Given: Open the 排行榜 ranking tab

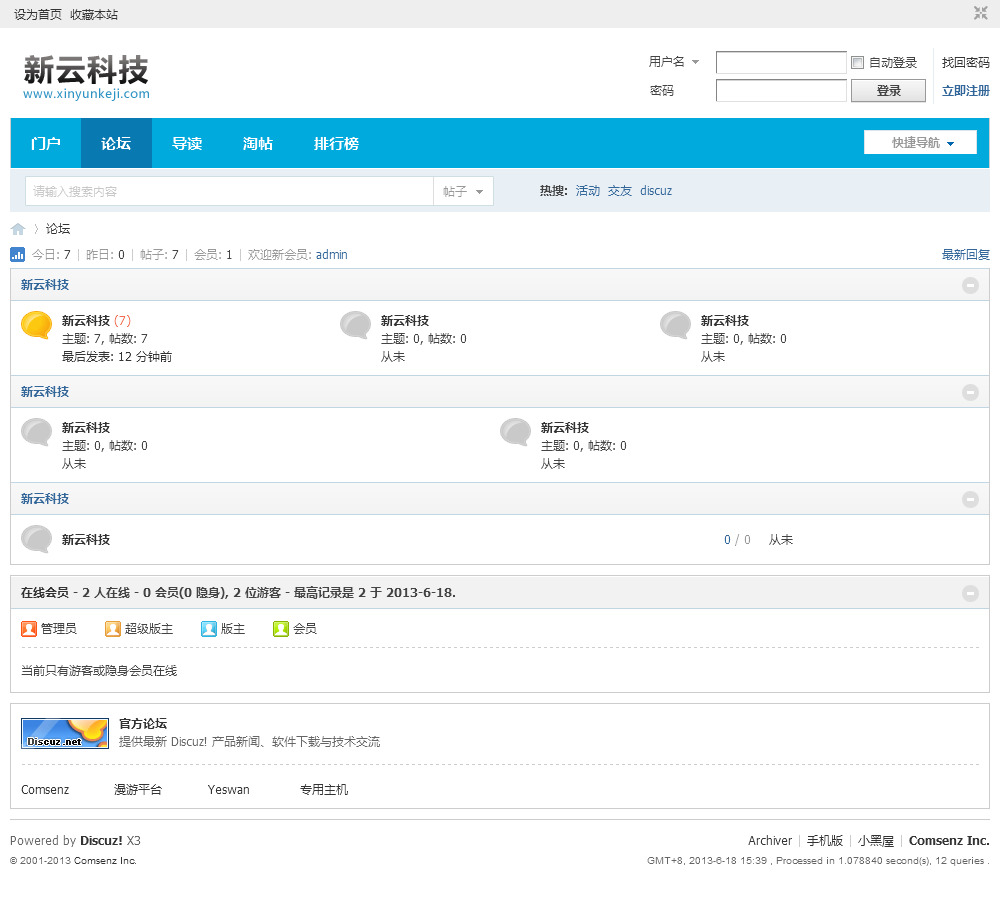Looking at the screenshot, I should coord(336,143).
